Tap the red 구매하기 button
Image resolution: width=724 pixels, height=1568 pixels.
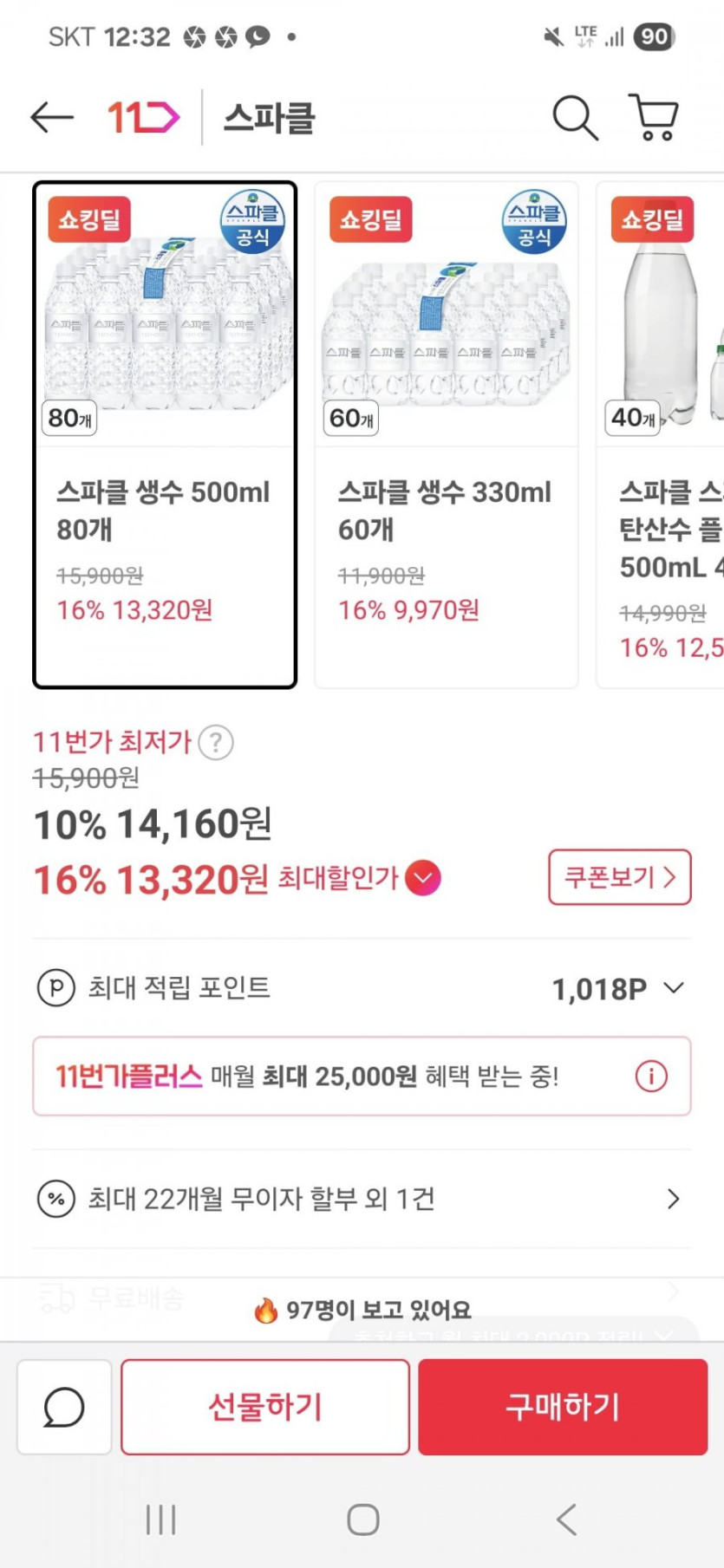tap(563, 1407)
